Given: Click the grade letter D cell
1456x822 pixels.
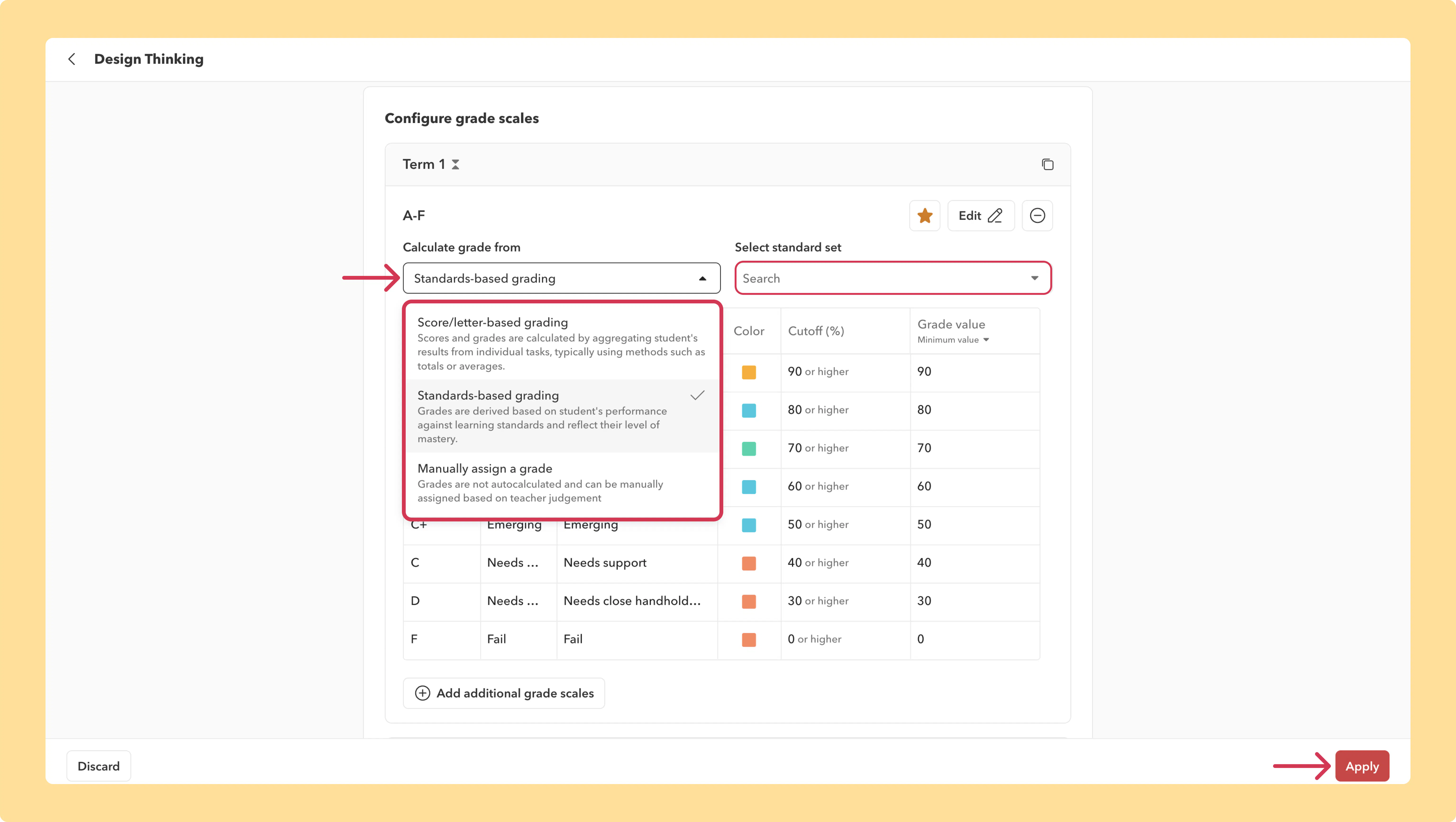Looking at the screenshot, I should 441,602.
